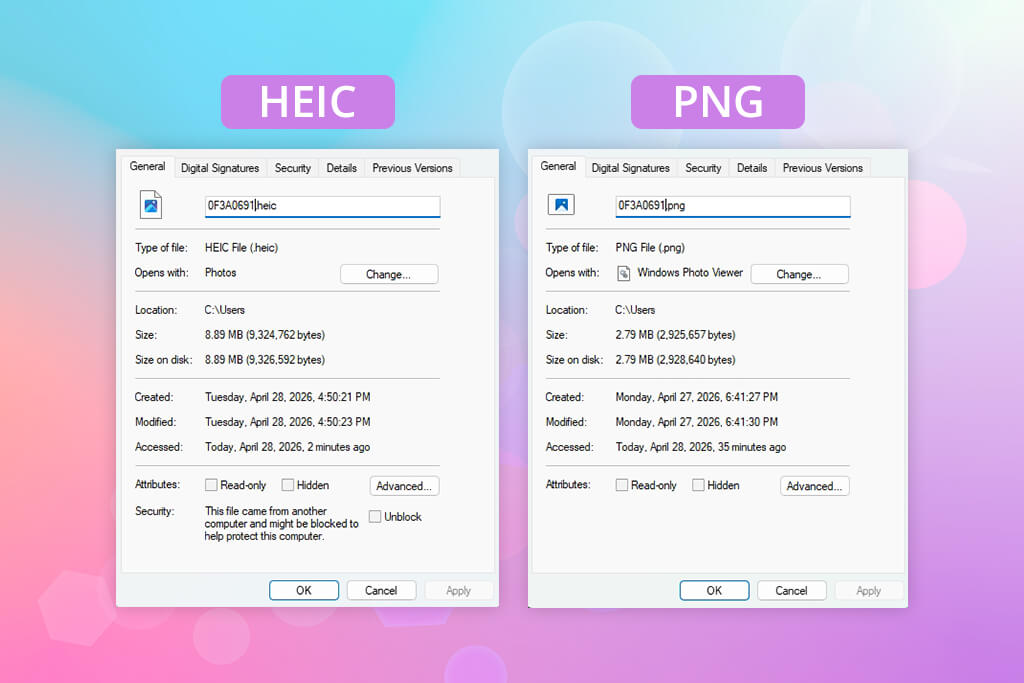Click Cancel in the HEIC dialog
Image resolution: width=1024 pixels, height=683 pixels.
[x=381, y=590]
